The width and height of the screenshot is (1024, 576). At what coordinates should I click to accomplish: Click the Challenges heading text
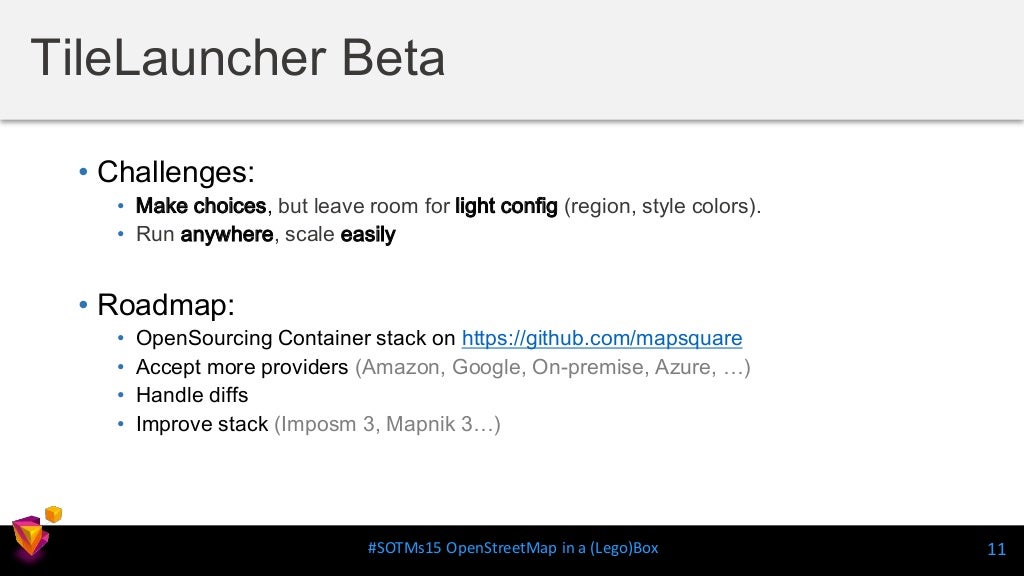point(176,172)
